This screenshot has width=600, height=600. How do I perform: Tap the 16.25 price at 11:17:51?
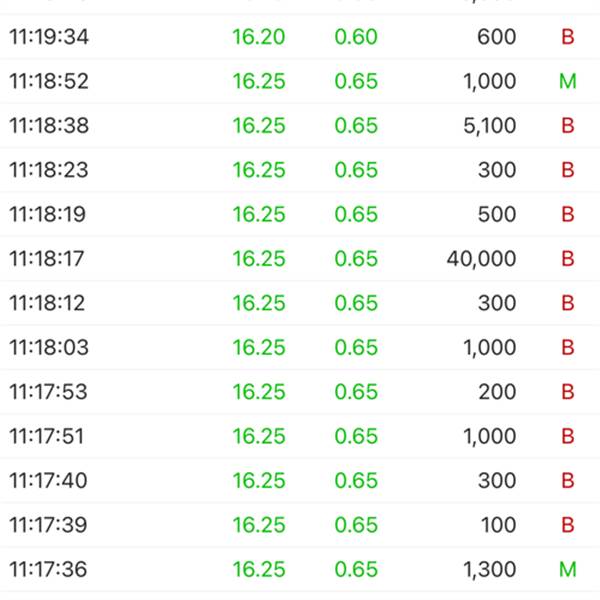[x=259, y=436]
